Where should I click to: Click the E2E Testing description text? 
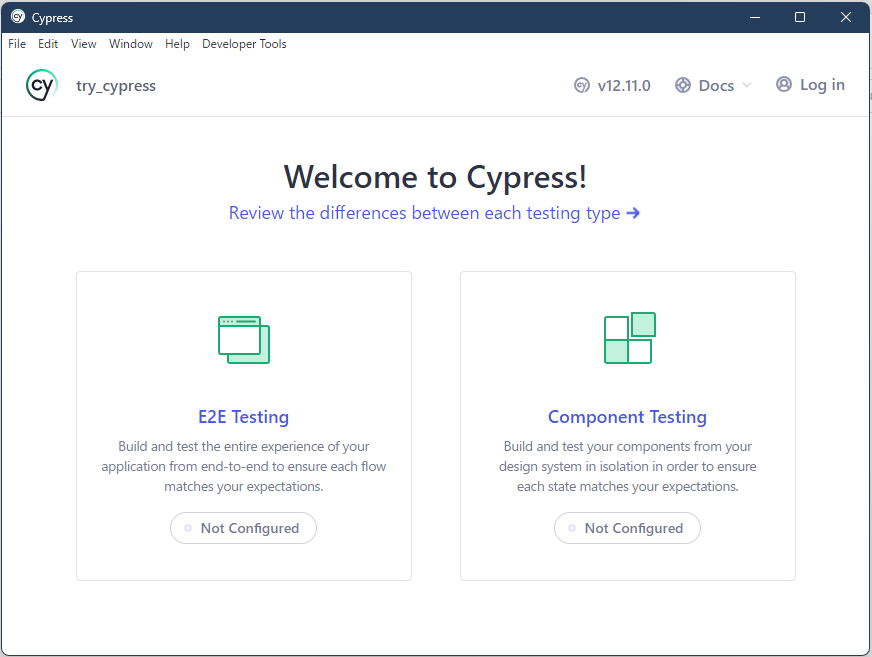[244, 466]
